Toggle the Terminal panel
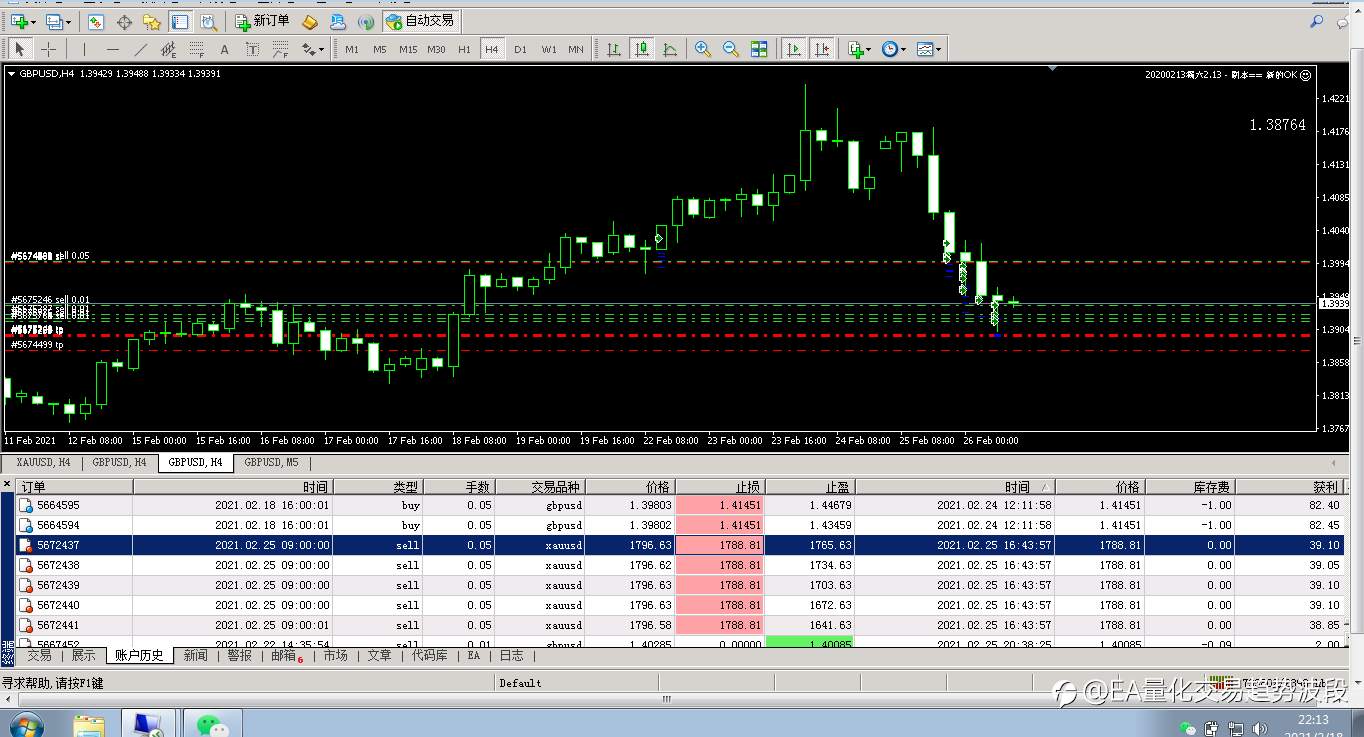Viewport: 1364px width, 737px height. [x=180, y=21]
